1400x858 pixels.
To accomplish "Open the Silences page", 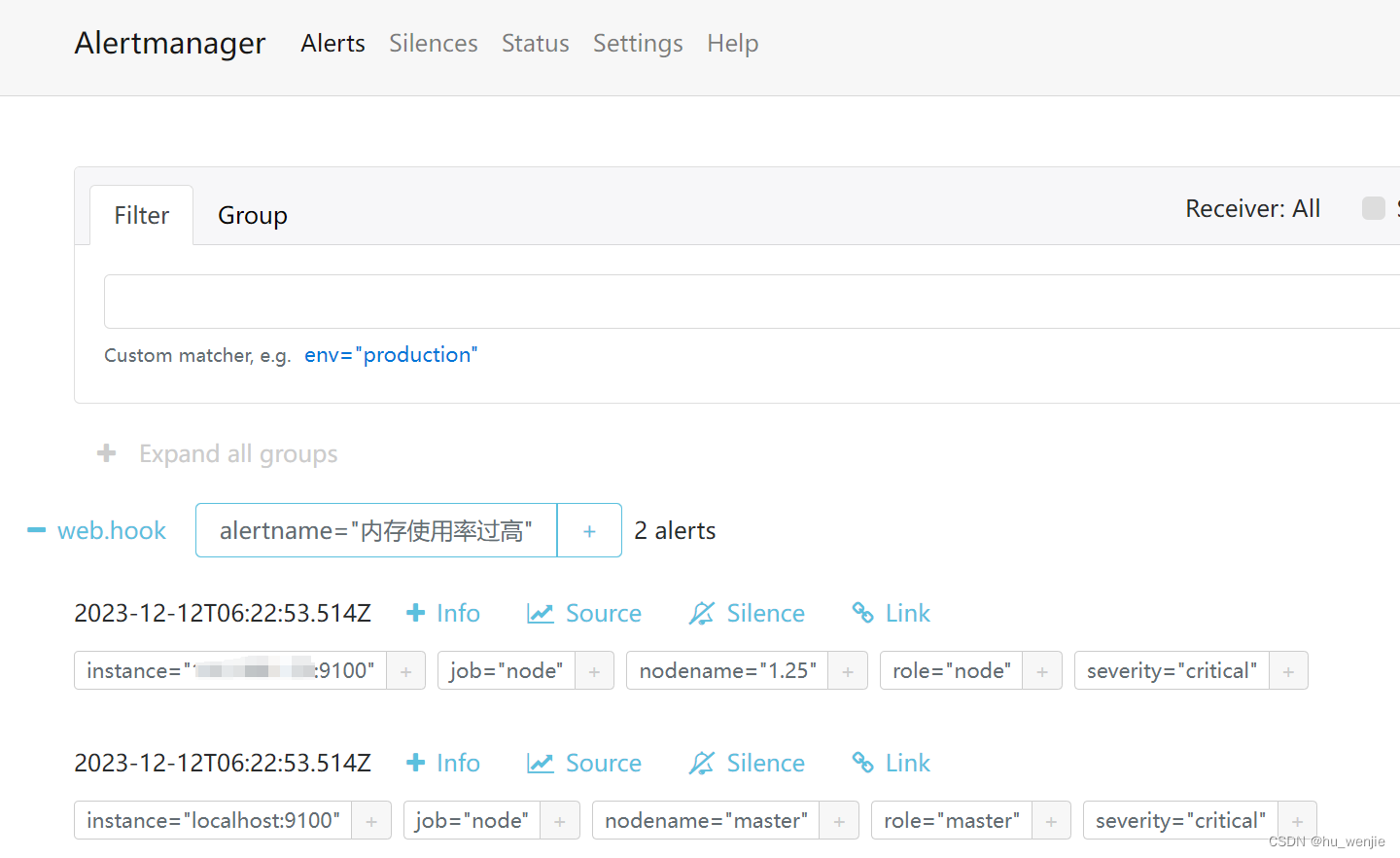I will click(433, 43).
